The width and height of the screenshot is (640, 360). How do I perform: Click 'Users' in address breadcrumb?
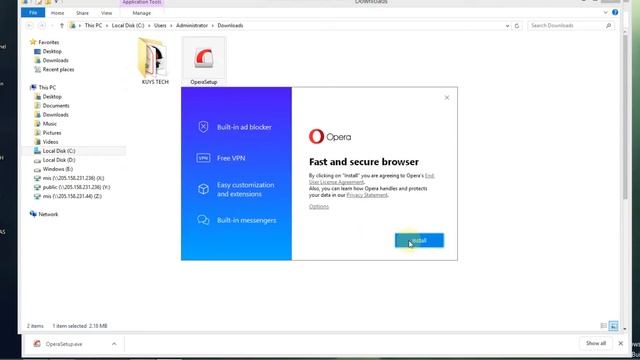(160, 26)
